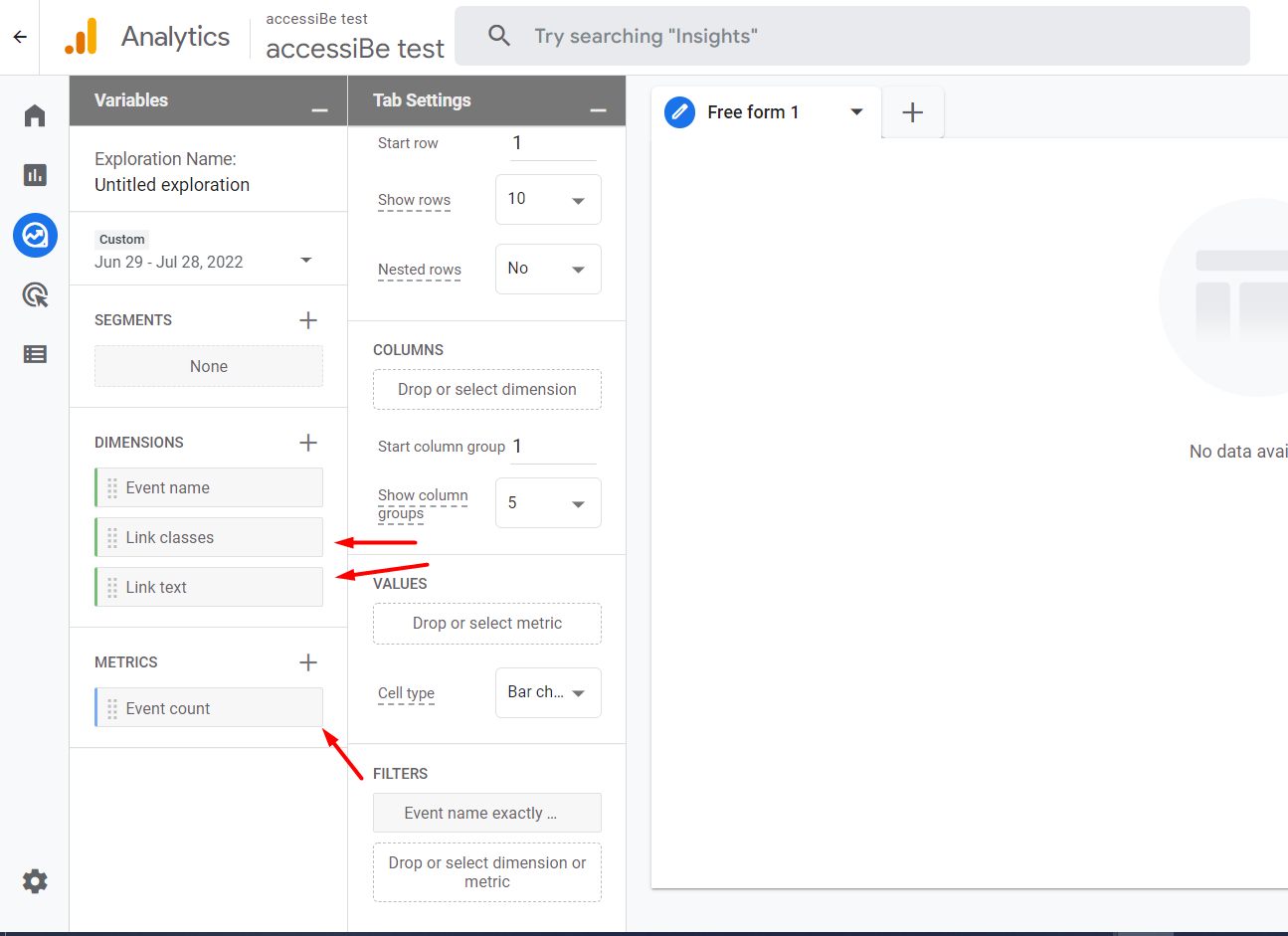1288x936 pixels.
Task: Select the Free form 1 tab
Action: click(753, 112)
